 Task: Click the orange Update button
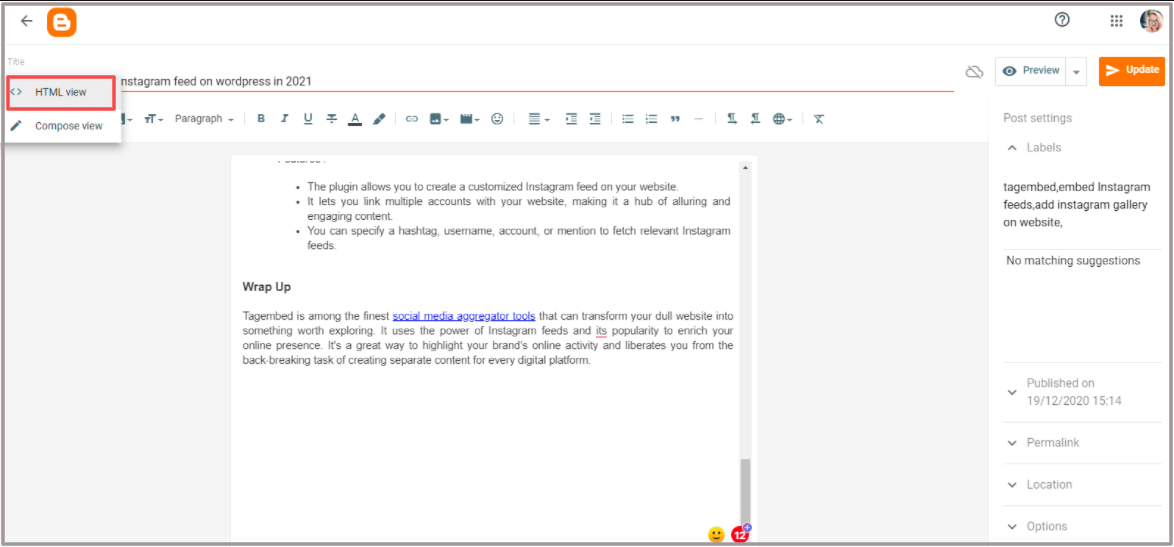1131,70
